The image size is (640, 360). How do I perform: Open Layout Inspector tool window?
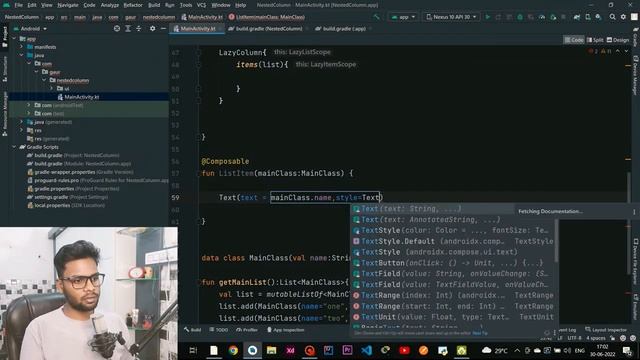pos(606,330)
